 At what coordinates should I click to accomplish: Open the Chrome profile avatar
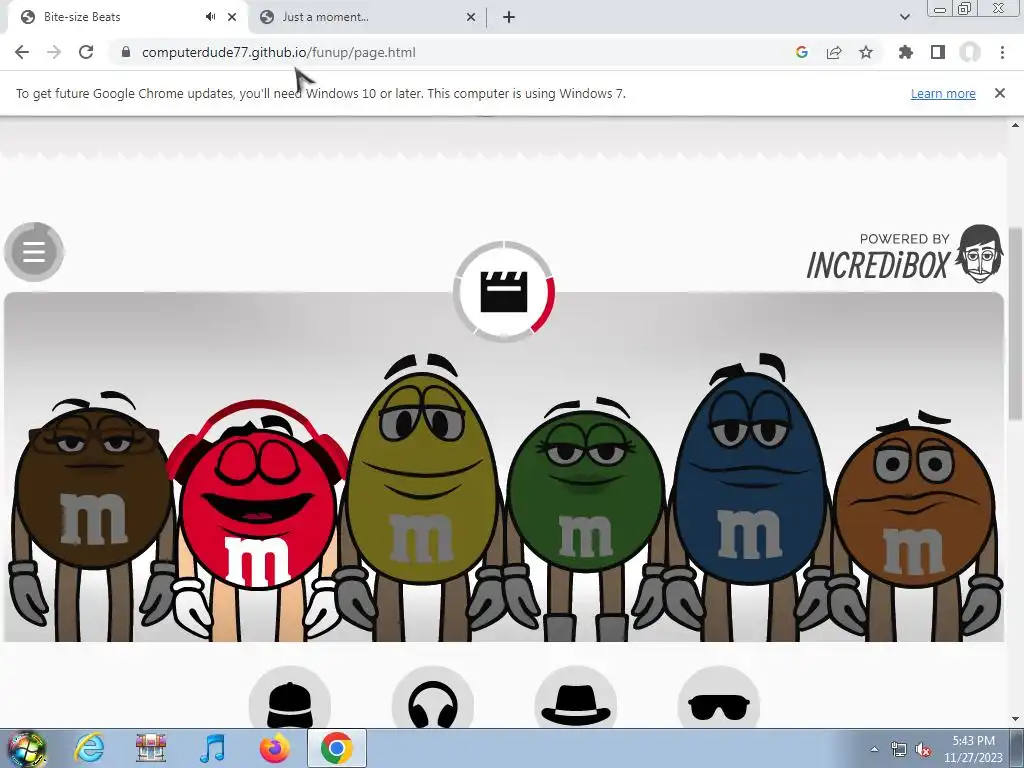tap(970, 52)
